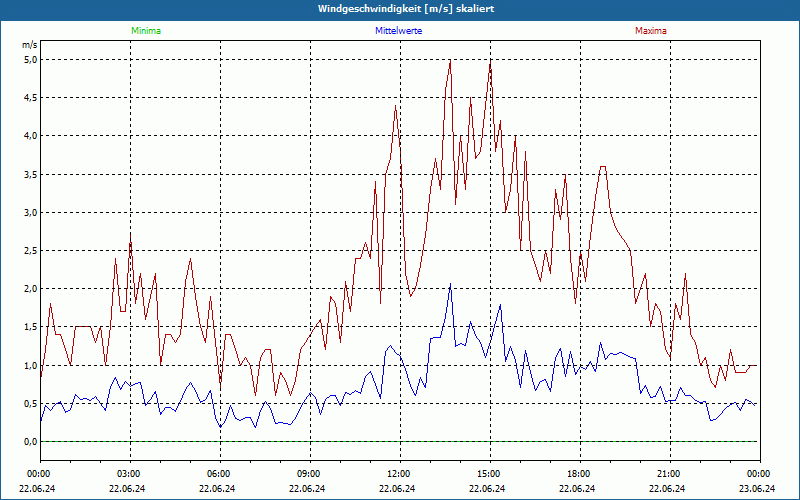Click the Minima legend label

(145, 31)
